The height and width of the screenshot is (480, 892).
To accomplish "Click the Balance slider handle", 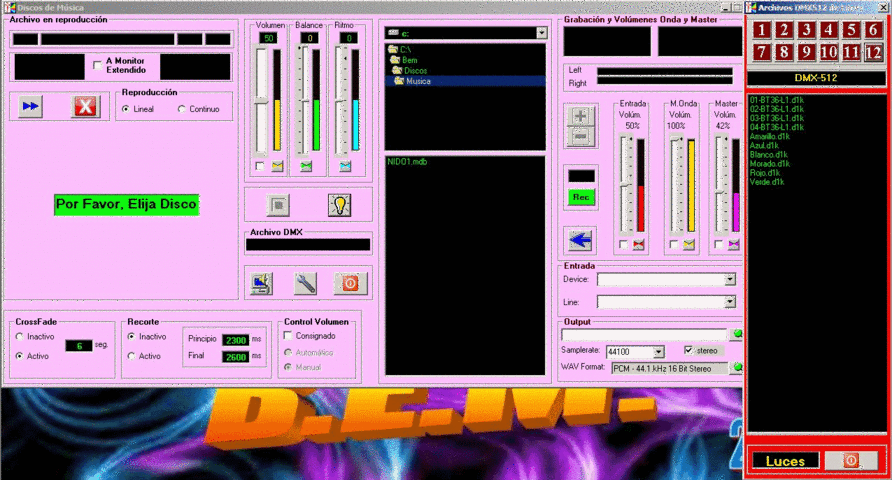I will point(304,101).
